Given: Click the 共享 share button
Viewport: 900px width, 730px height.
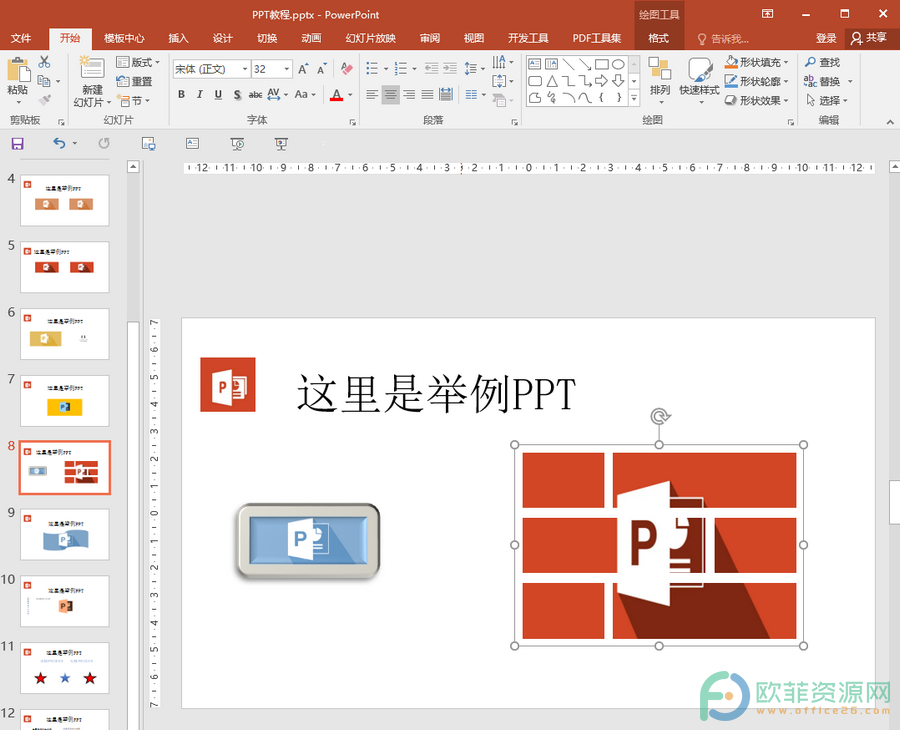Looking at the screenshot, I should pyautogui.click(x=869, y=38).
